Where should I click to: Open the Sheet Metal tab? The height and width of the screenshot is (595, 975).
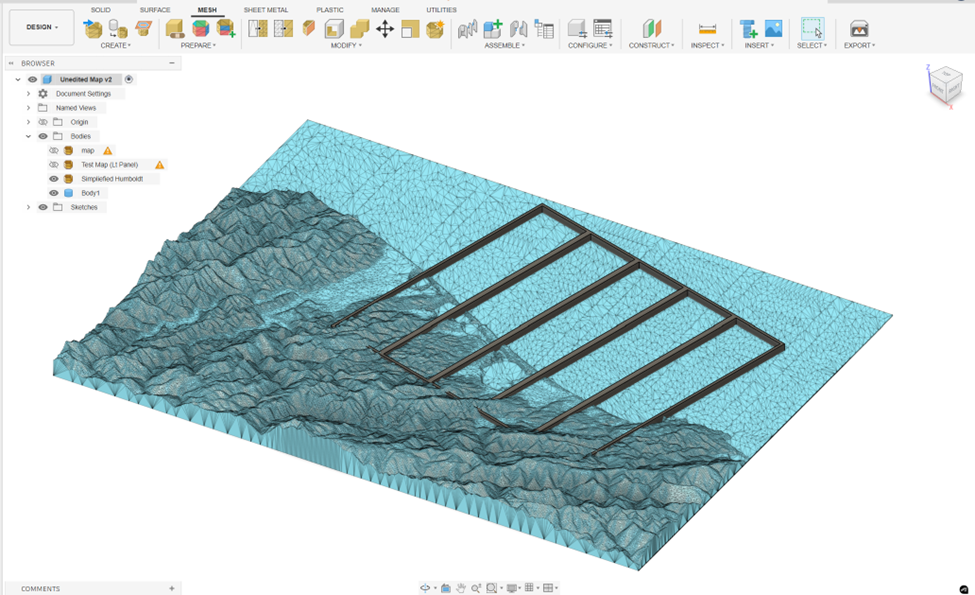(266, 10)
